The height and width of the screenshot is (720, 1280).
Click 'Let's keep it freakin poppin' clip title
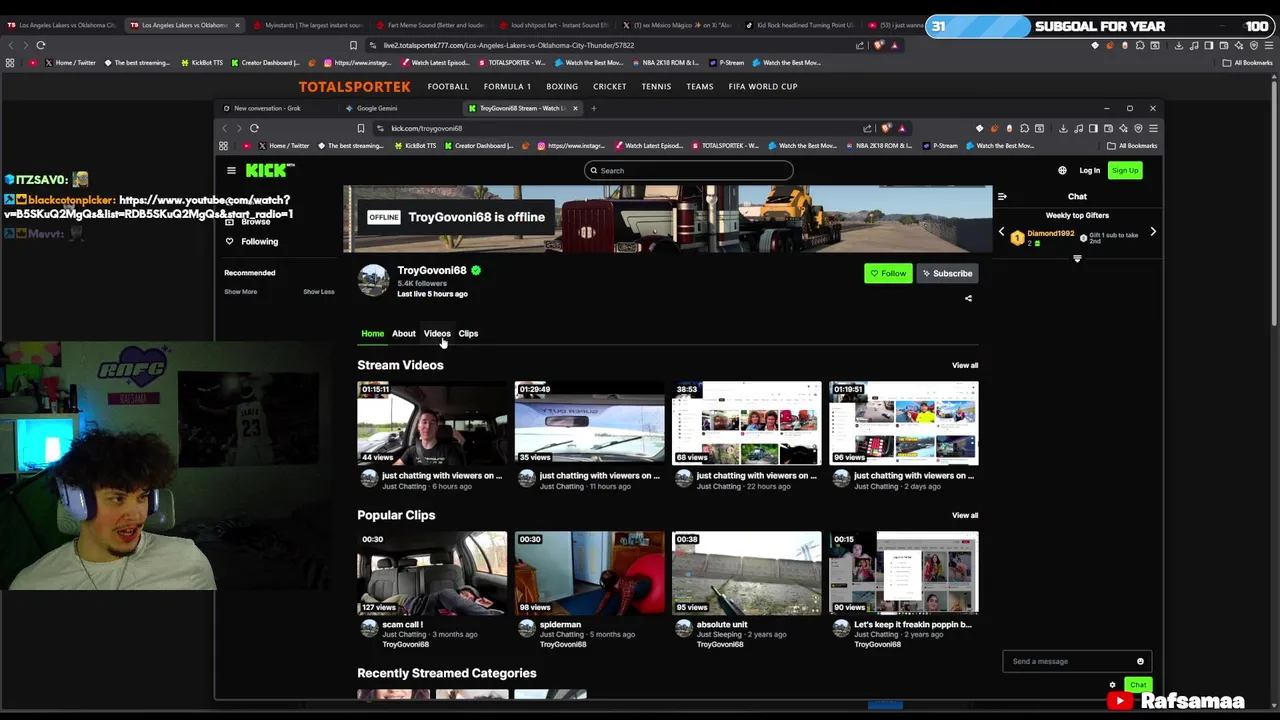[913, 624]
